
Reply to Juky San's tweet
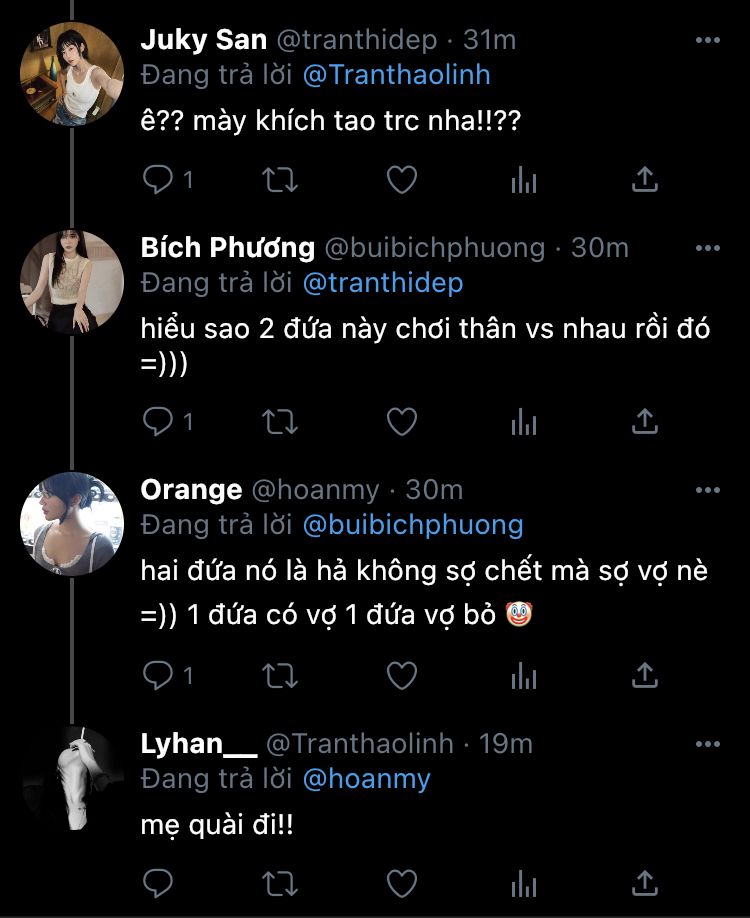pos(158,180)
